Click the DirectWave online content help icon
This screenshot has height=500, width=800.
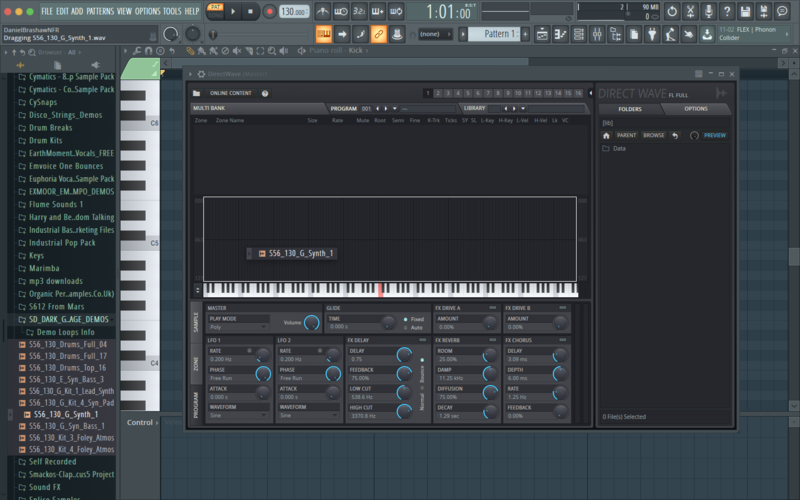coord(265,93)
